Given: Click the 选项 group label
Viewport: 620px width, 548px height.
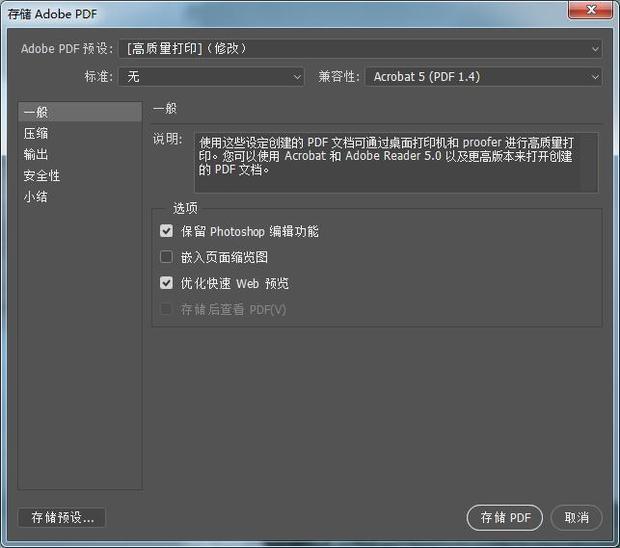Looking at the screenshot, I should click(x=185, y=208).
